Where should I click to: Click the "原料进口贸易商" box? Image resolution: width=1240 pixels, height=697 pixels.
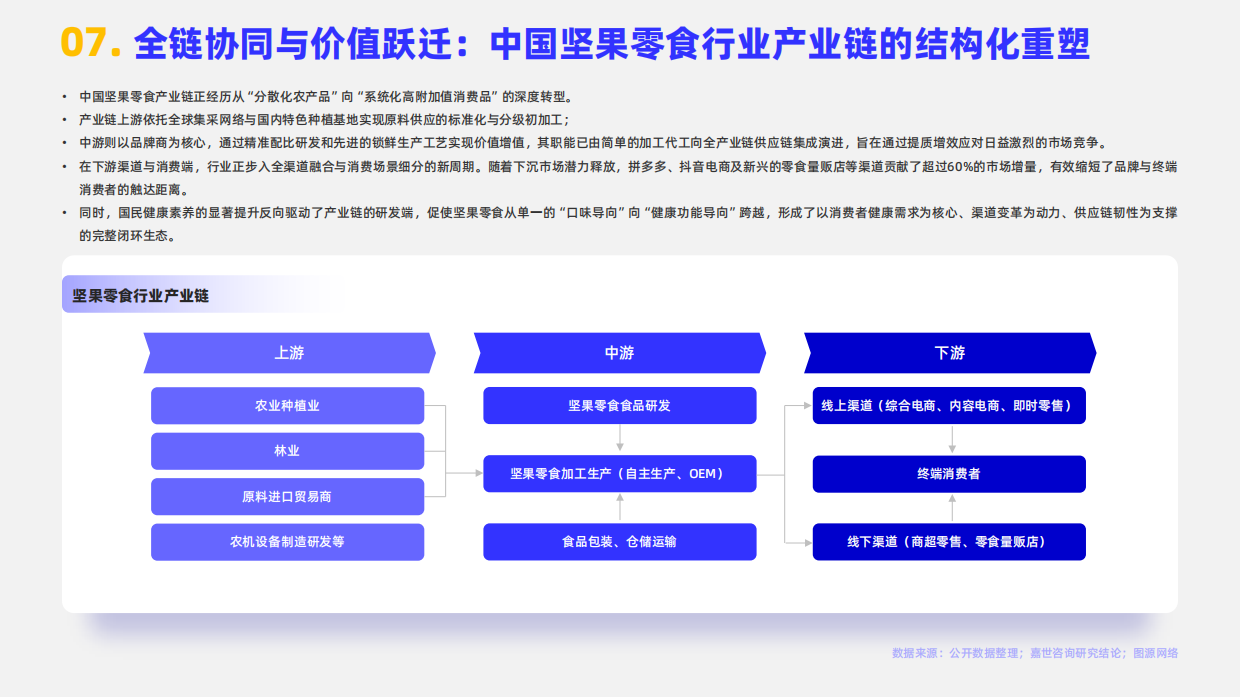(288, 497)
